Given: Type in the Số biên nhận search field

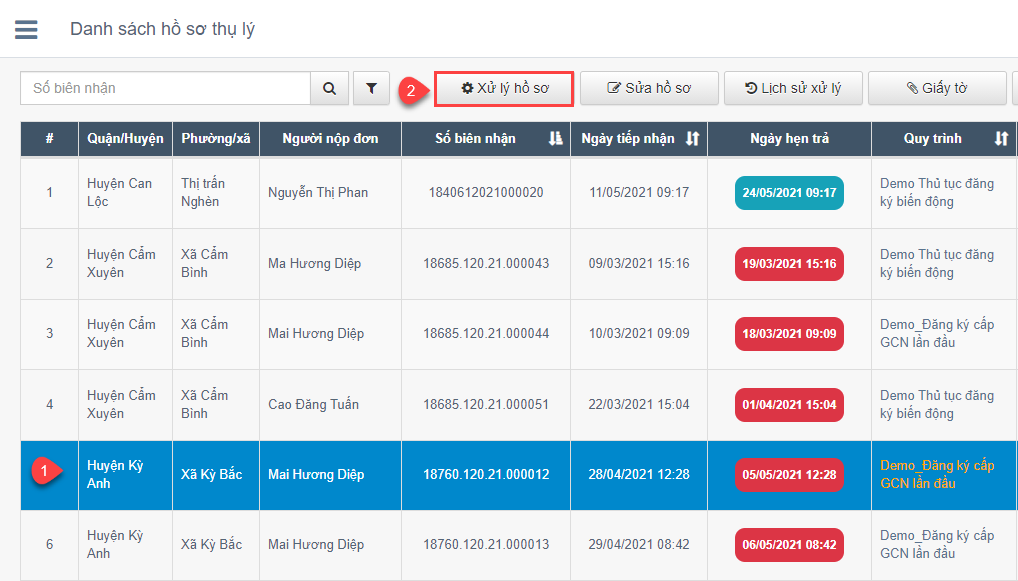Looking at the screenshot, I should 165,88.
